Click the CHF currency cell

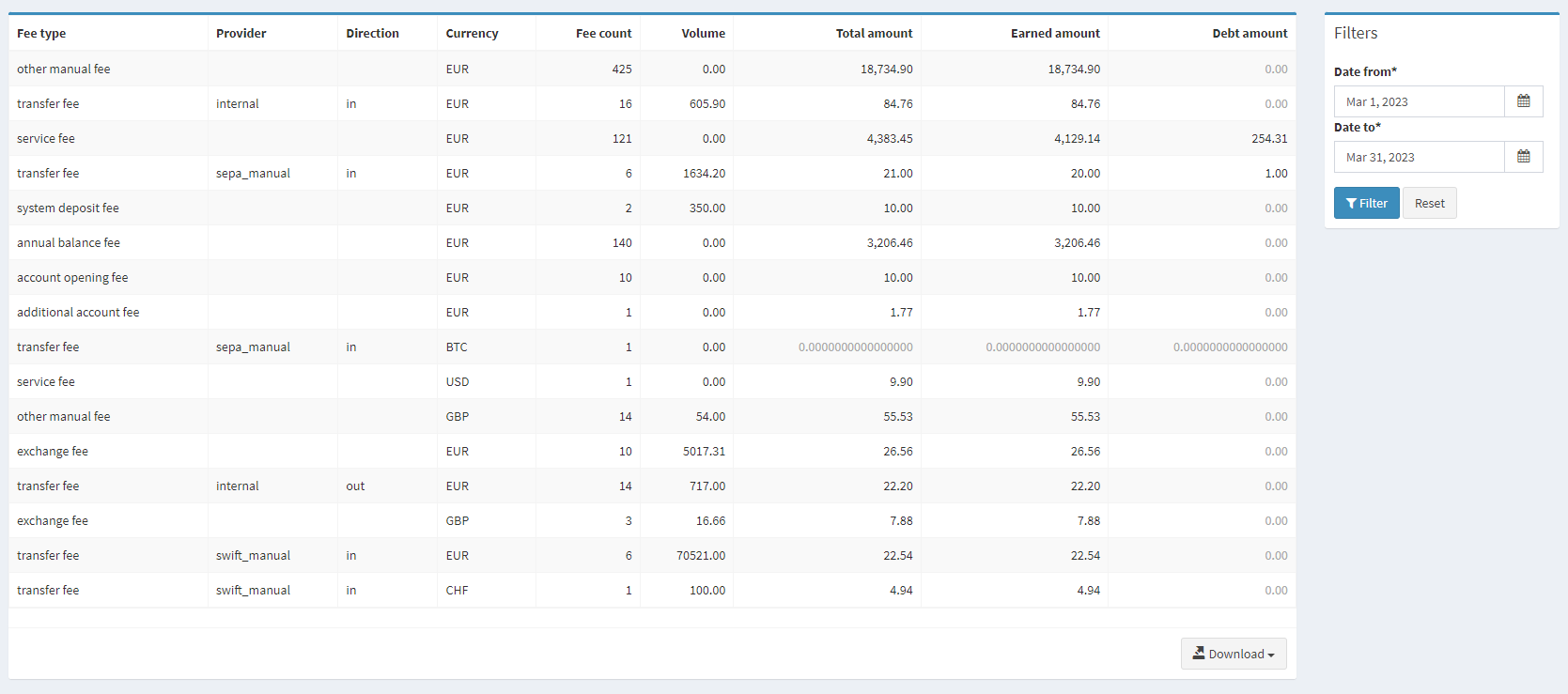coord(457,590)
